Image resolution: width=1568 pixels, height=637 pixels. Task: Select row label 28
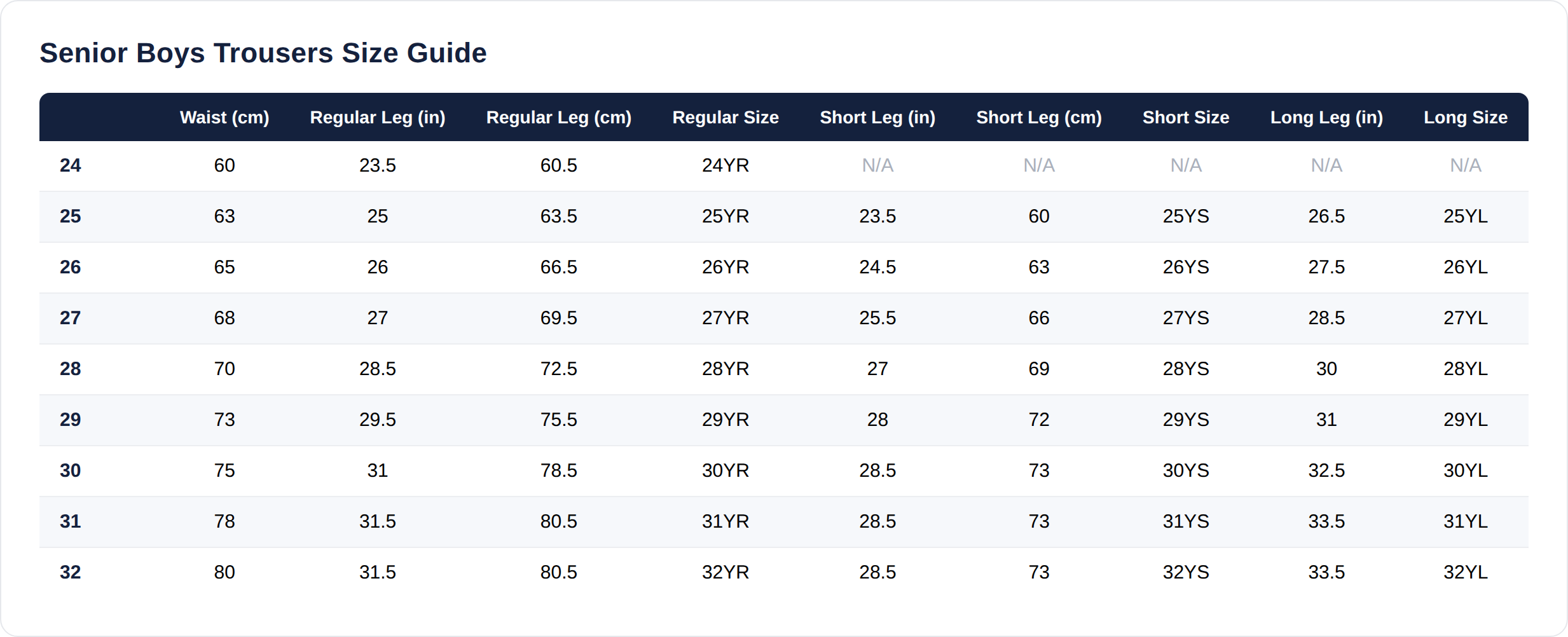pos(71,369)
